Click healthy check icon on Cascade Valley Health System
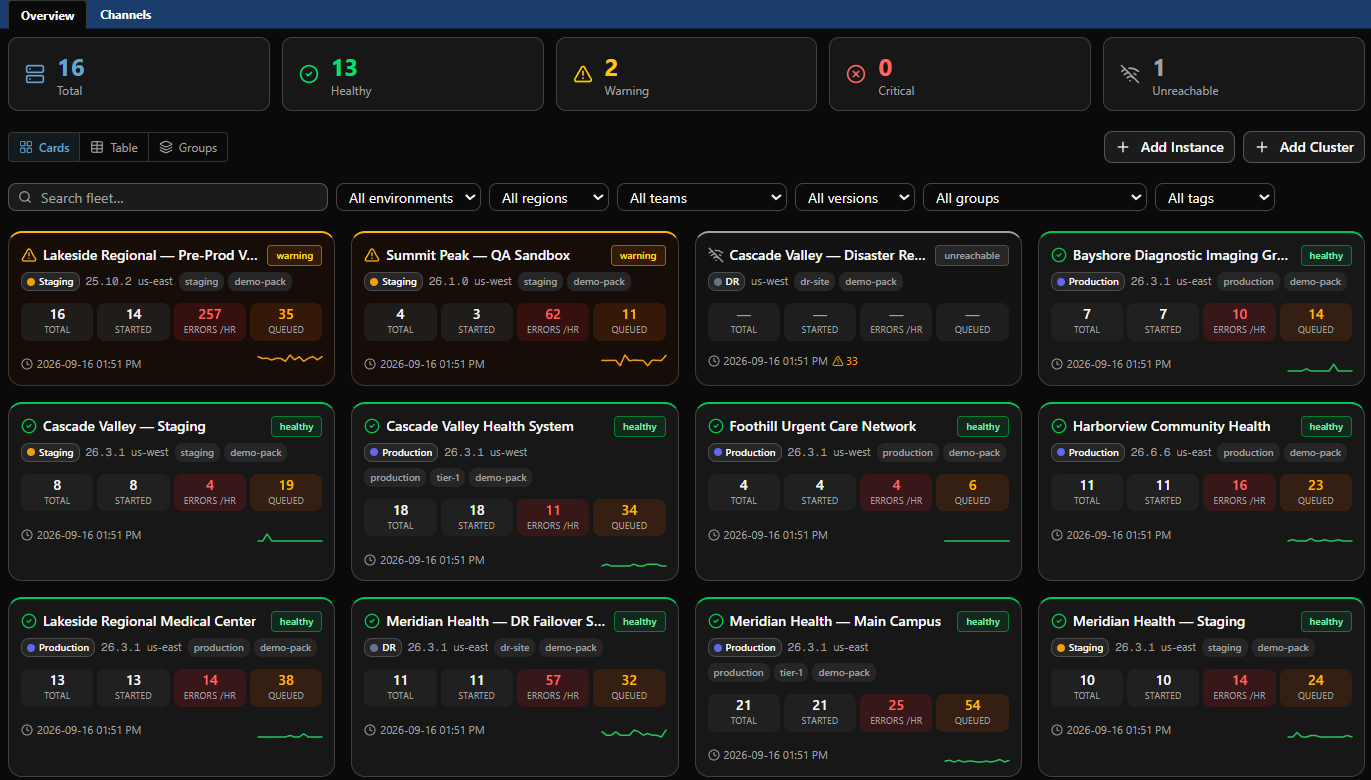The width and height of the screenshot is (1371, 780). (372, 426)
